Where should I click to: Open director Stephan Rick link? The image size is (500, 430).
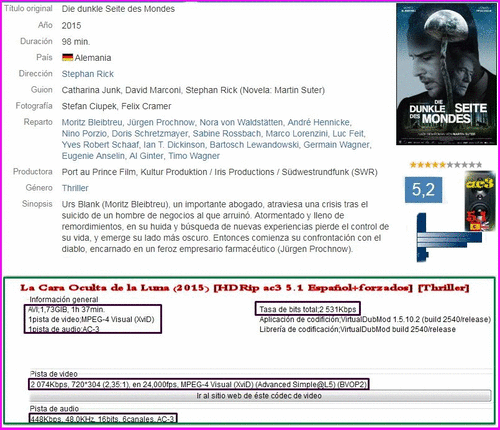(x=88, y=74)
